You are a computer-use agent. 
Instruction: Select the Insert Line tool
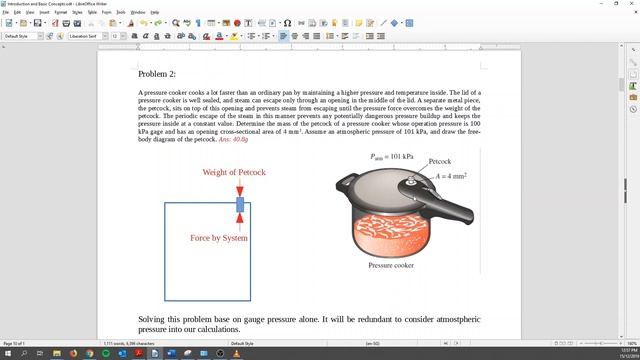pos(383,23)
